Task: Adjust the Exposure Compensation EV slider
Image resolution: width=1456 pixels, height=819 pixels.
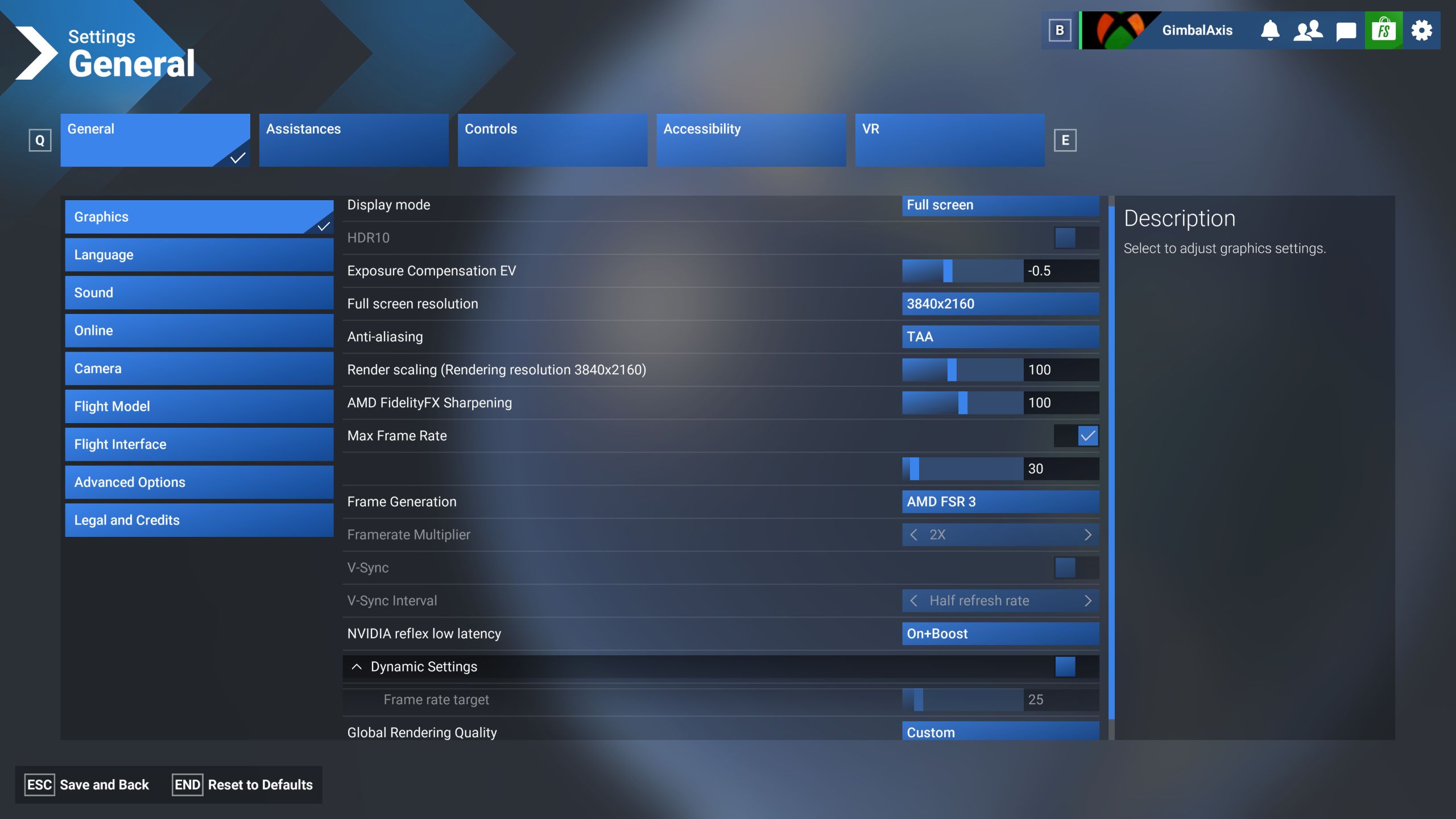Action: (x=962, y=271)
